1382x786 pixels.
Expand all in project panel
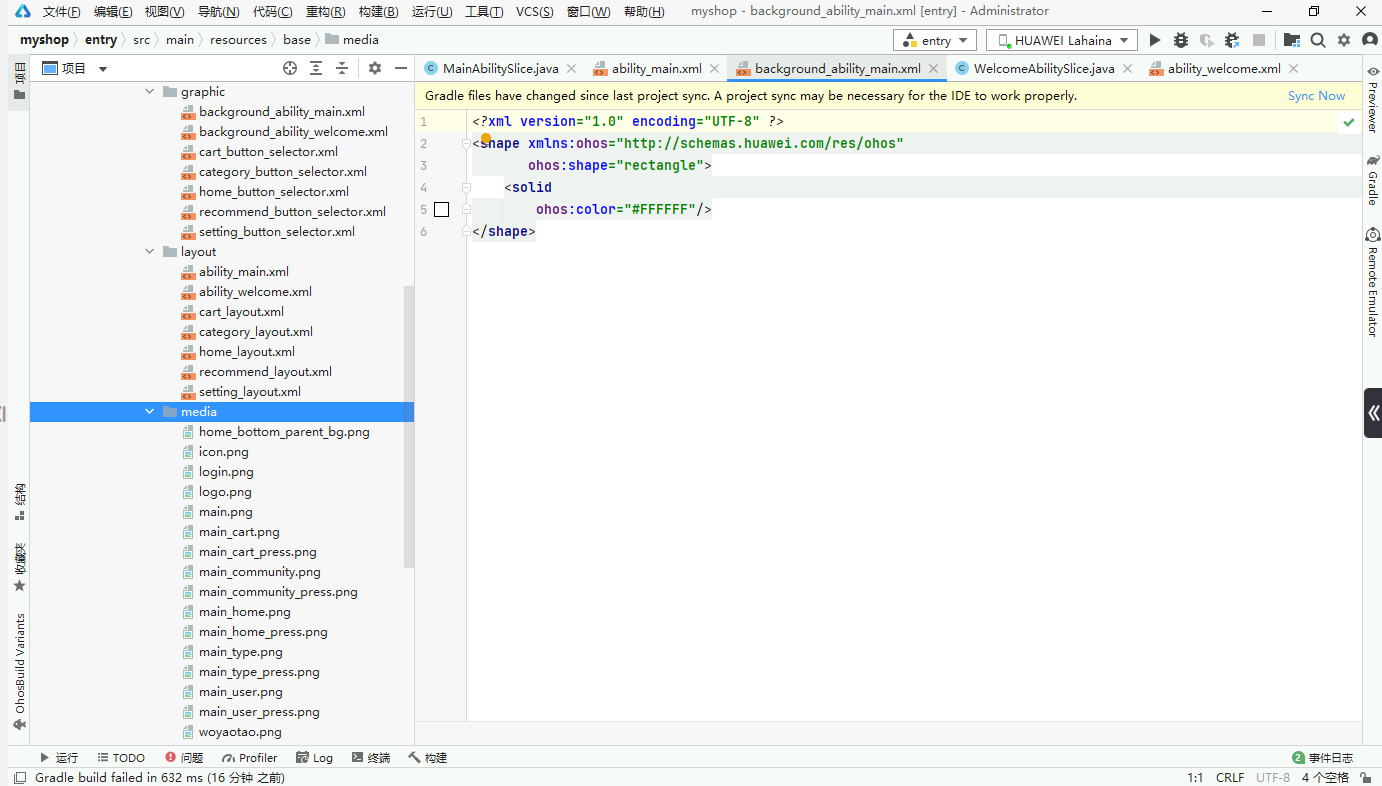tap(316, 68)
